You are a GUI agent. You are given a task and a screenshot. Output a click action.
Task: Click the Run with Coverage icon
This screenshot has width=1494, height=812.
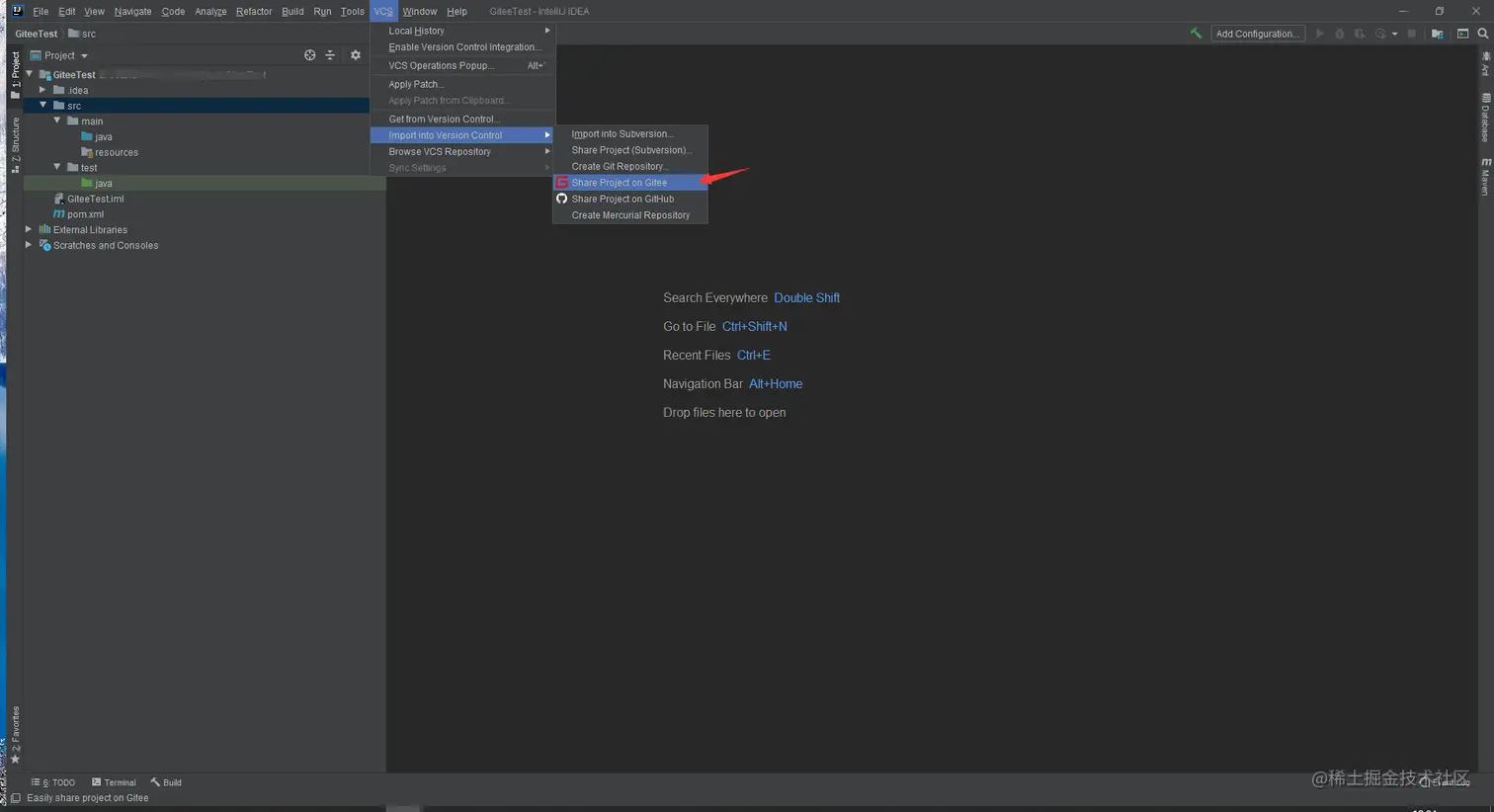pyautogui.click(x=1360, y=34)
